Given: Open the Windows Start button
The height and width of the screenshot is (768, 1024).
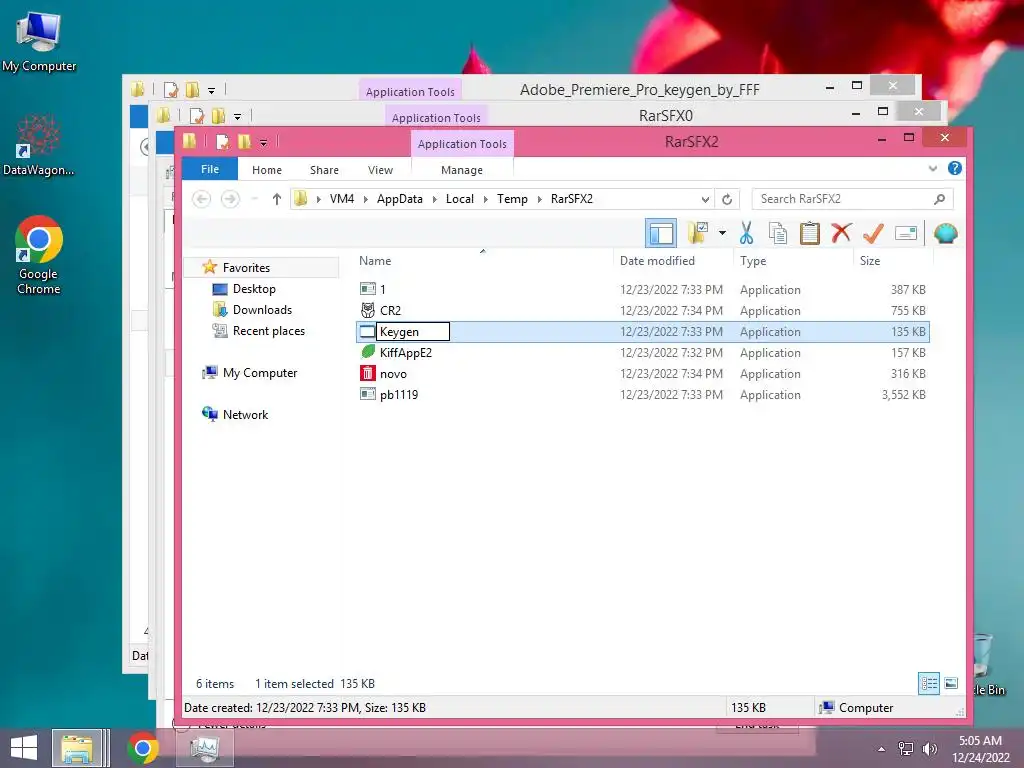Looking at the screenshot, I should click(x=24, y=748).
